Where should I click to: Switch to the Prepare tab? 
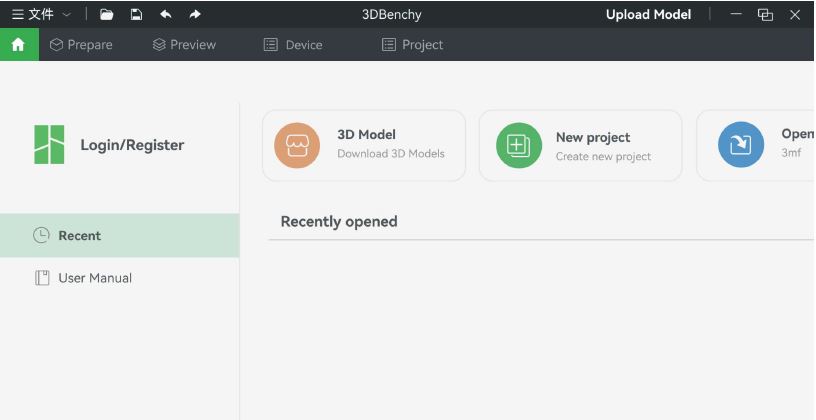(x=81, y=44)
